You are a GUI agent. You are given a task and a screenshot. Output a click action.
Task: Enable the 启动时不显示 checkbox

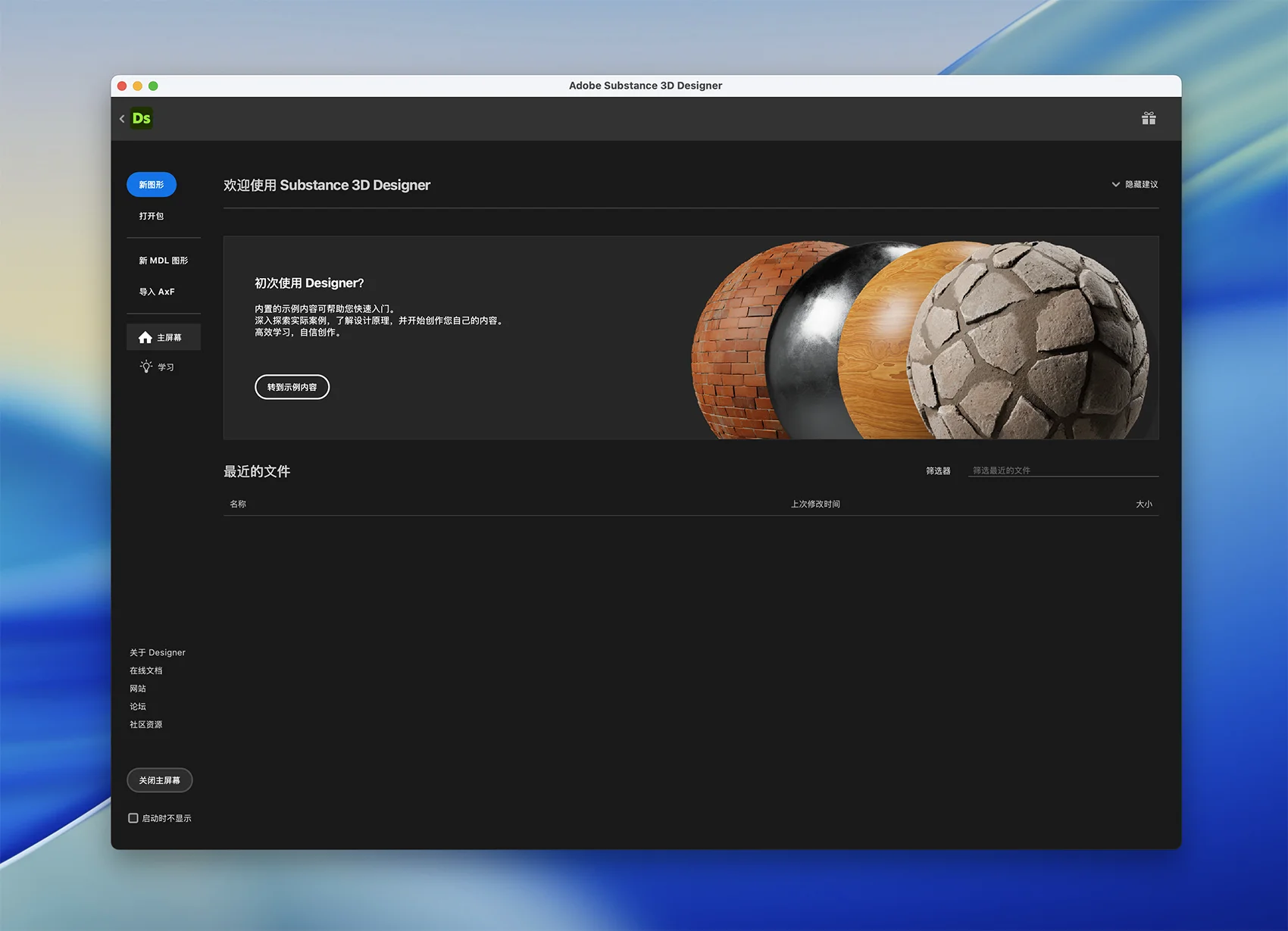[x=133, y=818]
